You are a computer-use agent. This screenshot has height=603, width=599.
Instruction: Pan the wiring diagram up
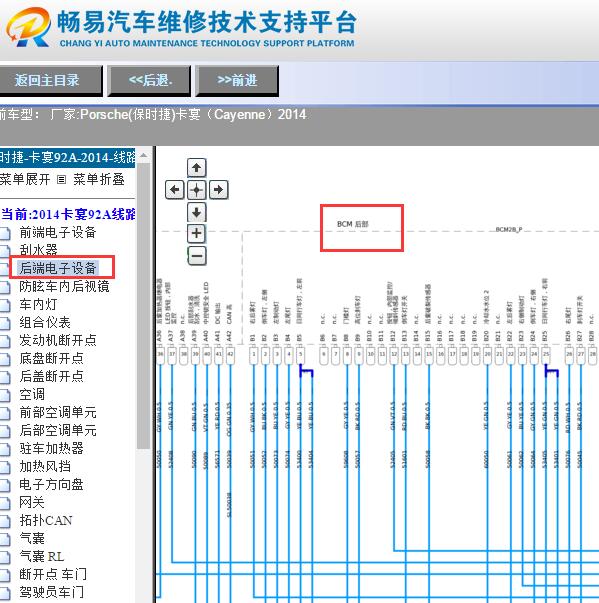coord(196,168)
